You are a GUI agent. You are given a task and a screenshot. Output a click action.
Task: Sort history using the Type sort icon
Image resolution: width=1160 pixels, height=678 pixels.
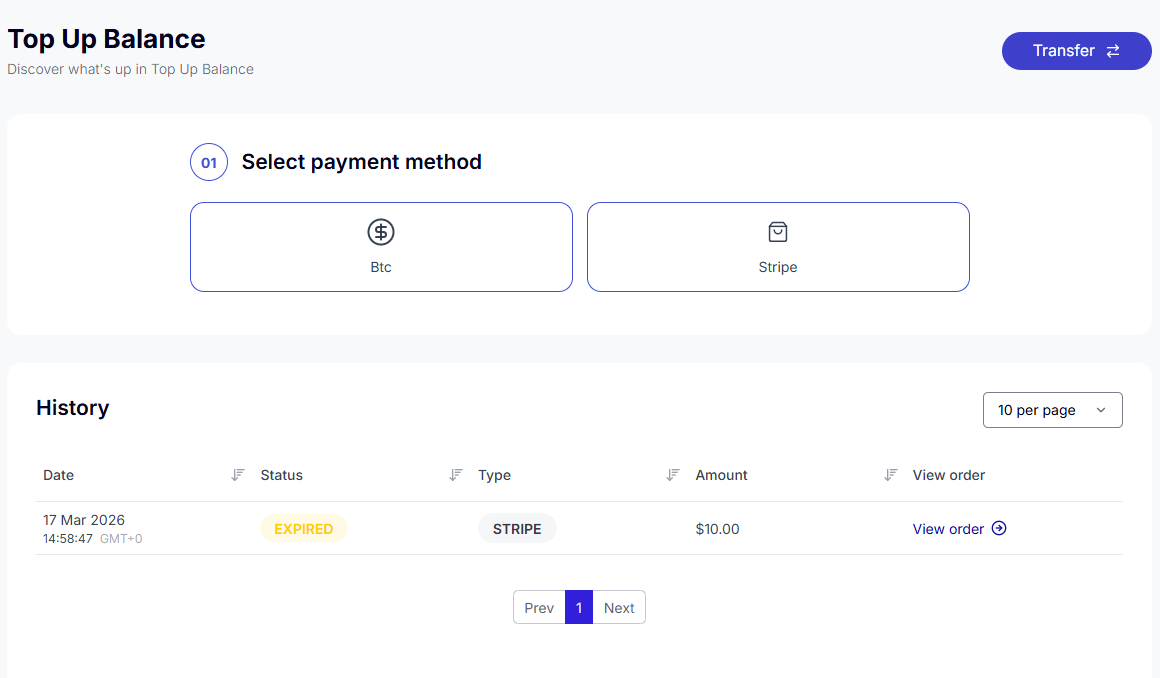673,475
